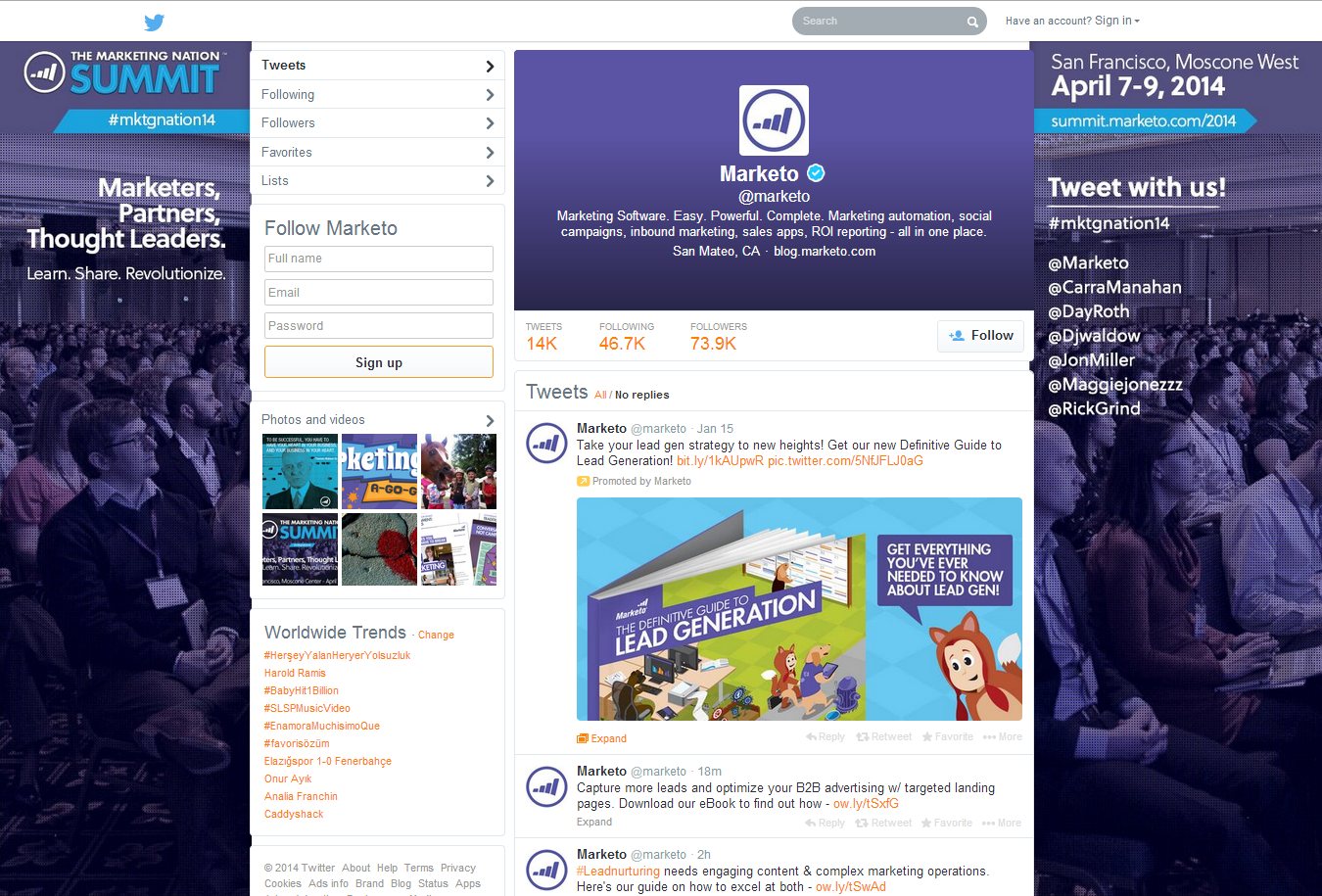Reply to the B2B advertising tweet
1322x896 pixels.
825,824
